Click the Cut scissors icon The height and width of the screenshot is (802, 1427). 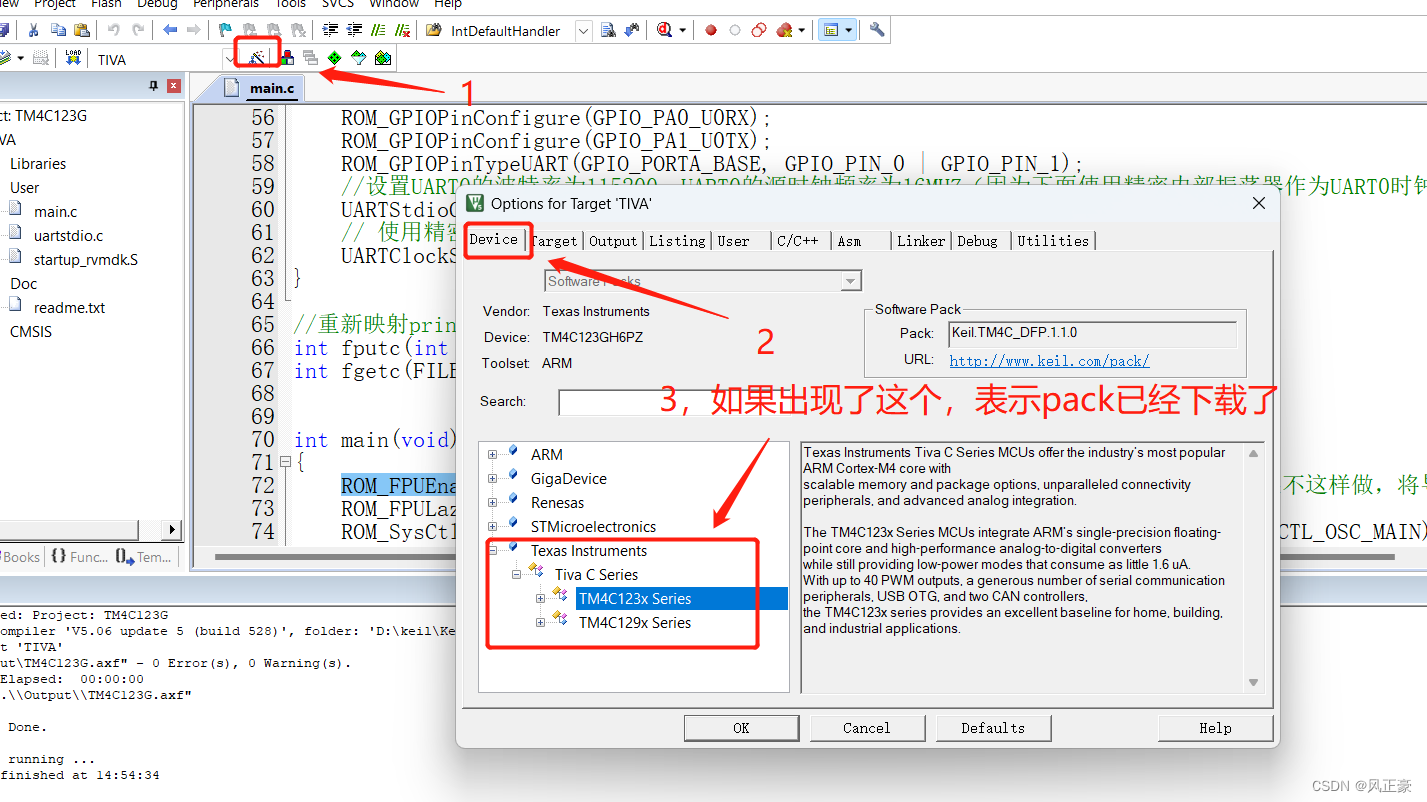(x=33, y=30)
